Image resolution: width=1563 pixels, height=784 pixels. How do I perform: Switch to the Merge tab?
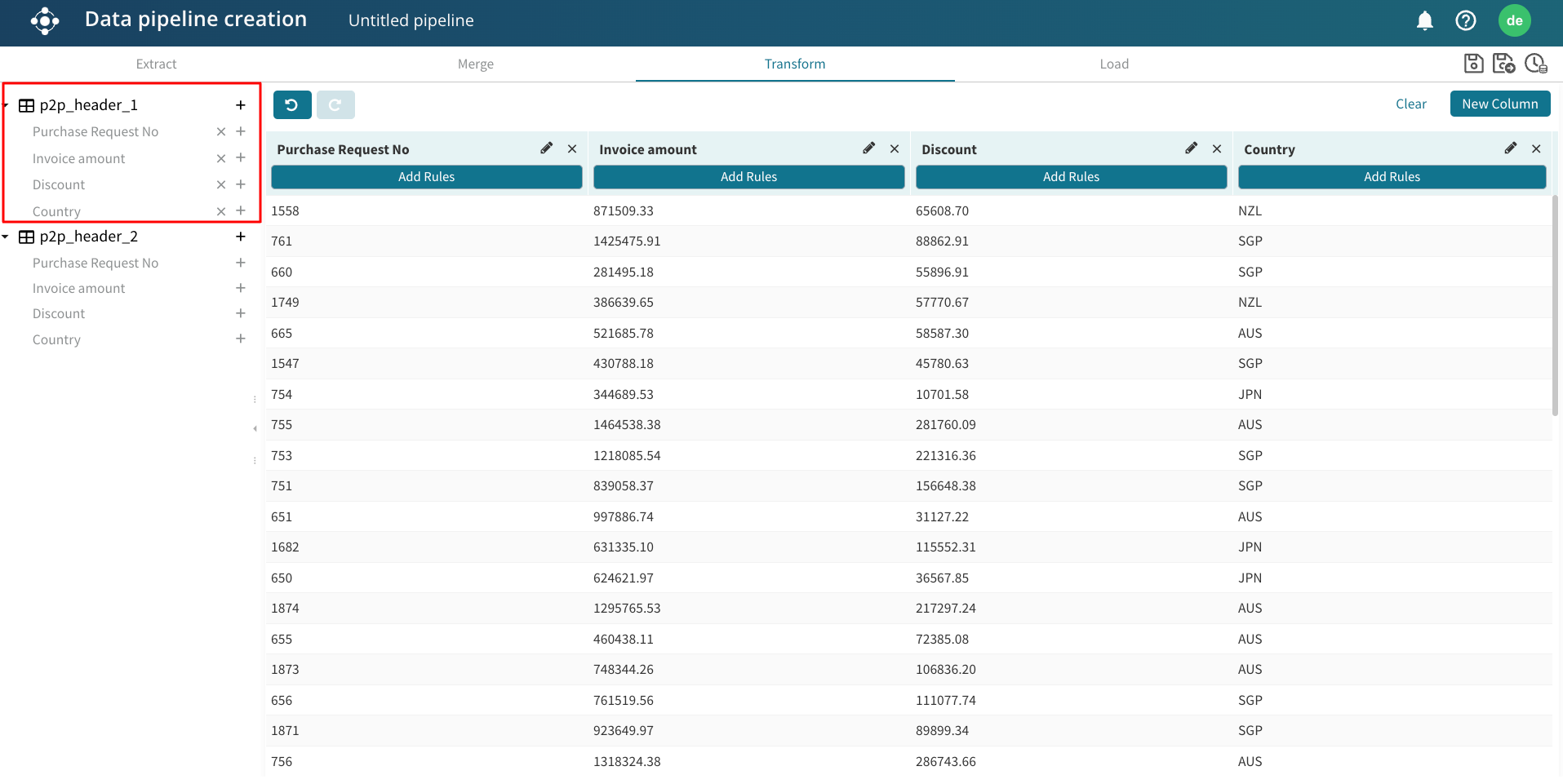[475, 64]
